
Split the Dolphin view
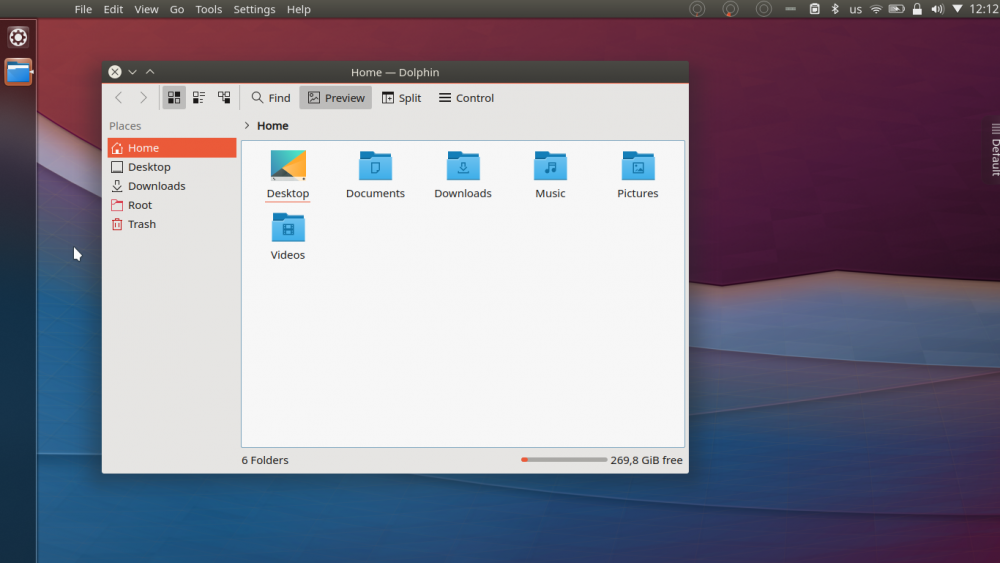[x=402, y=98]
